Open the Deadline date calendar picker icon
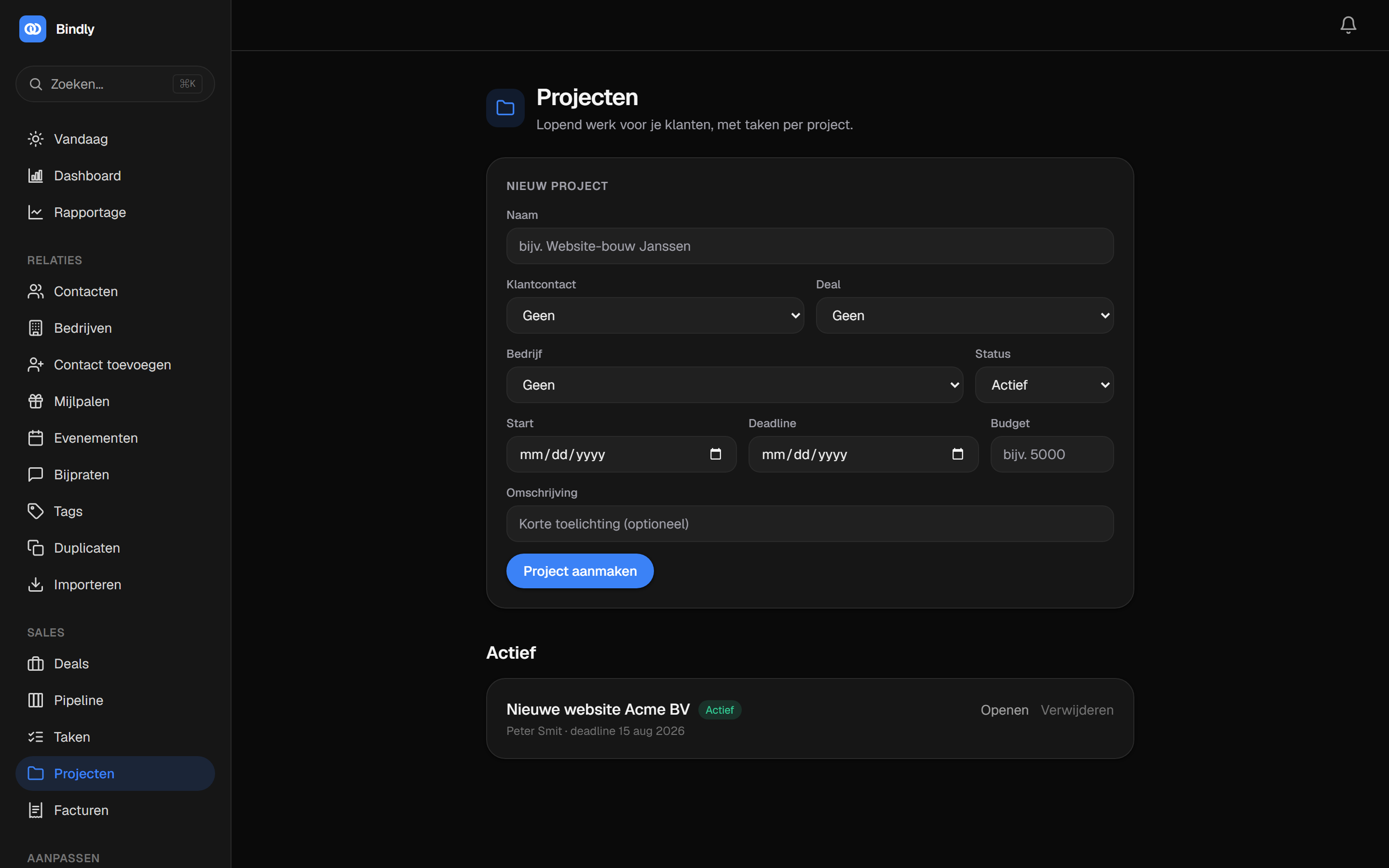This screenshot has height=868, width=1389. point(957,454)
